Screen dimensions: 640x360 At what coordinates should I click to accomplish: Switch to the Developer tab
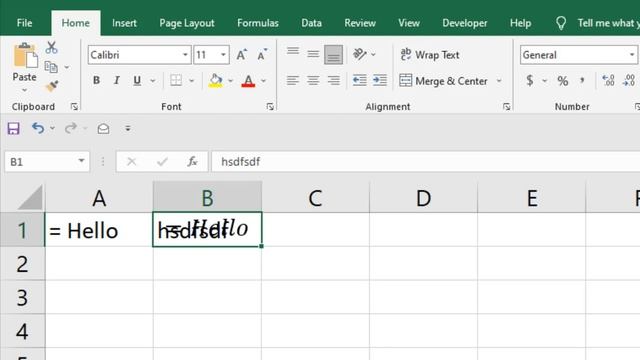point(465,23)
